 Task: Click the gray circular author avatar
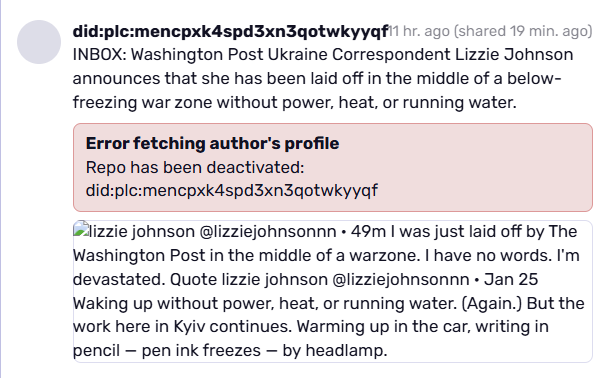point(39,42)
